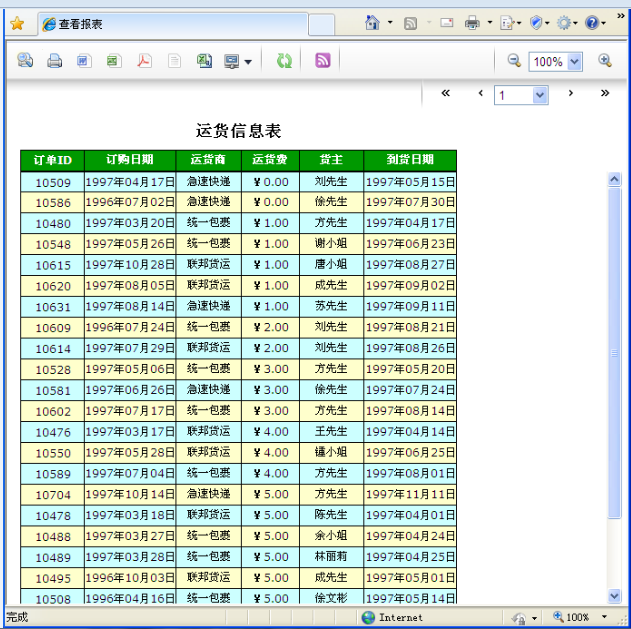Click 陈先生 in row 10478
Viewport: 631px width, 629px height.
click(331, 515)
